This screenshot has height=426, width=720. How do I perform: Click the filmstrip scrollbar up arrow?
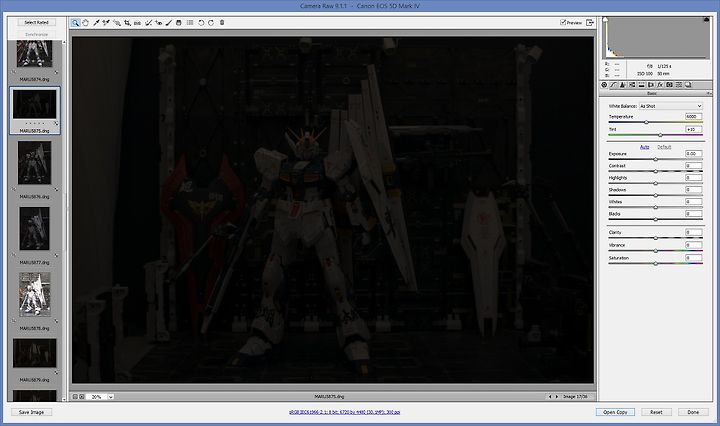tap(64, 42)
